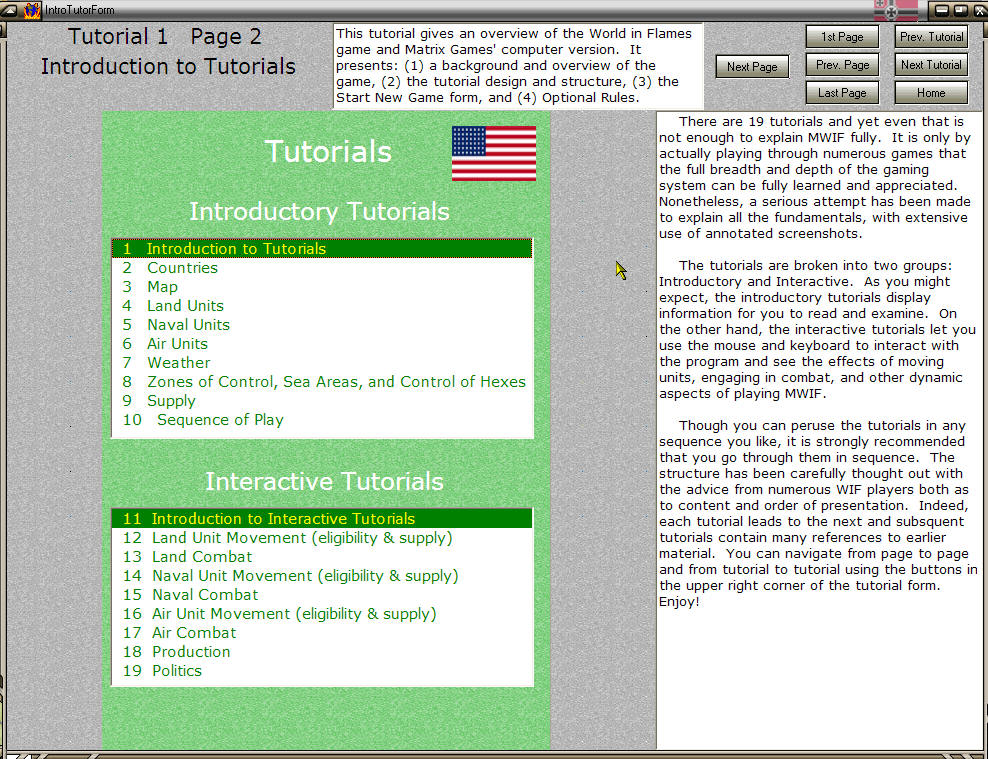Image resolution: width=988 pixels, height=759 pixels.
Task: Open the Next Tutorial
Action: coord(930,64)
